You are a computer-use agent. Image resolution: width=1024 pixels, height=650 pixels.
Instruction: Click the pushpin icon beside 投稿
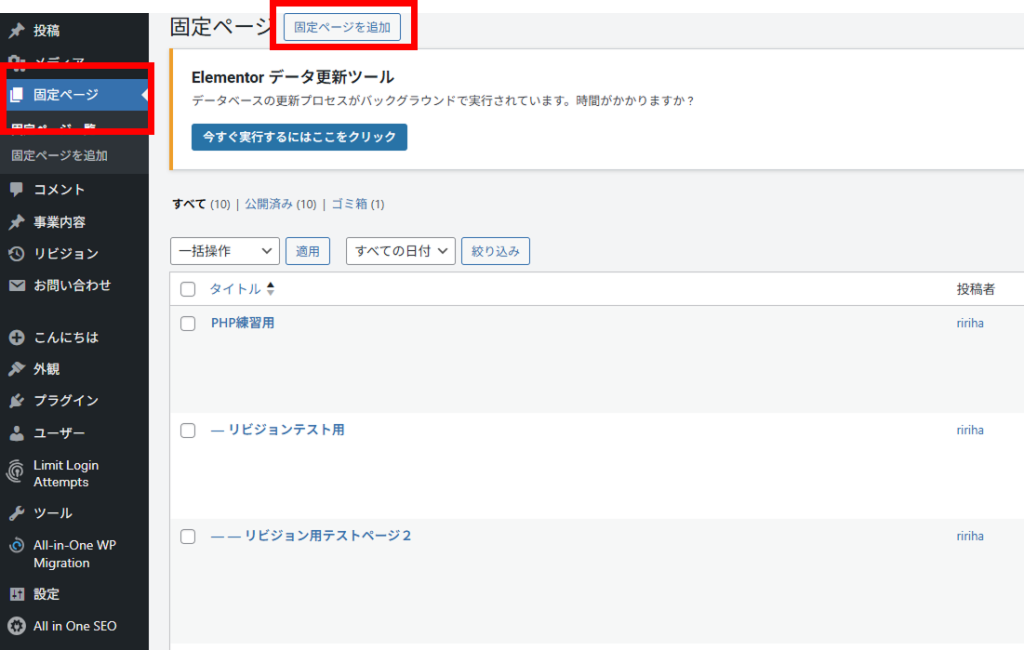pyautogui.click(x=16, y=30)
